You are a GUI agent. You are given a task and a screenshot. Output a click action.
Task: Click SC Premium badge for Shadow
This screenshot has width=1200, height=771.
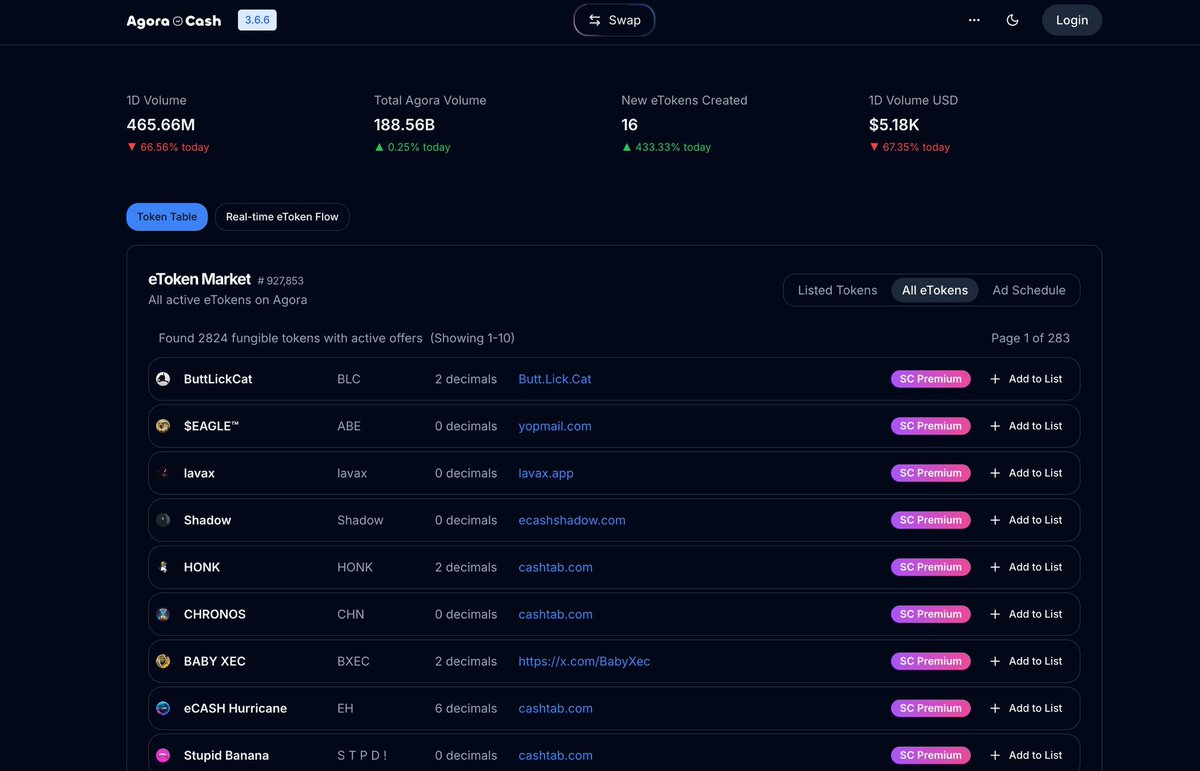pos(930,520)
